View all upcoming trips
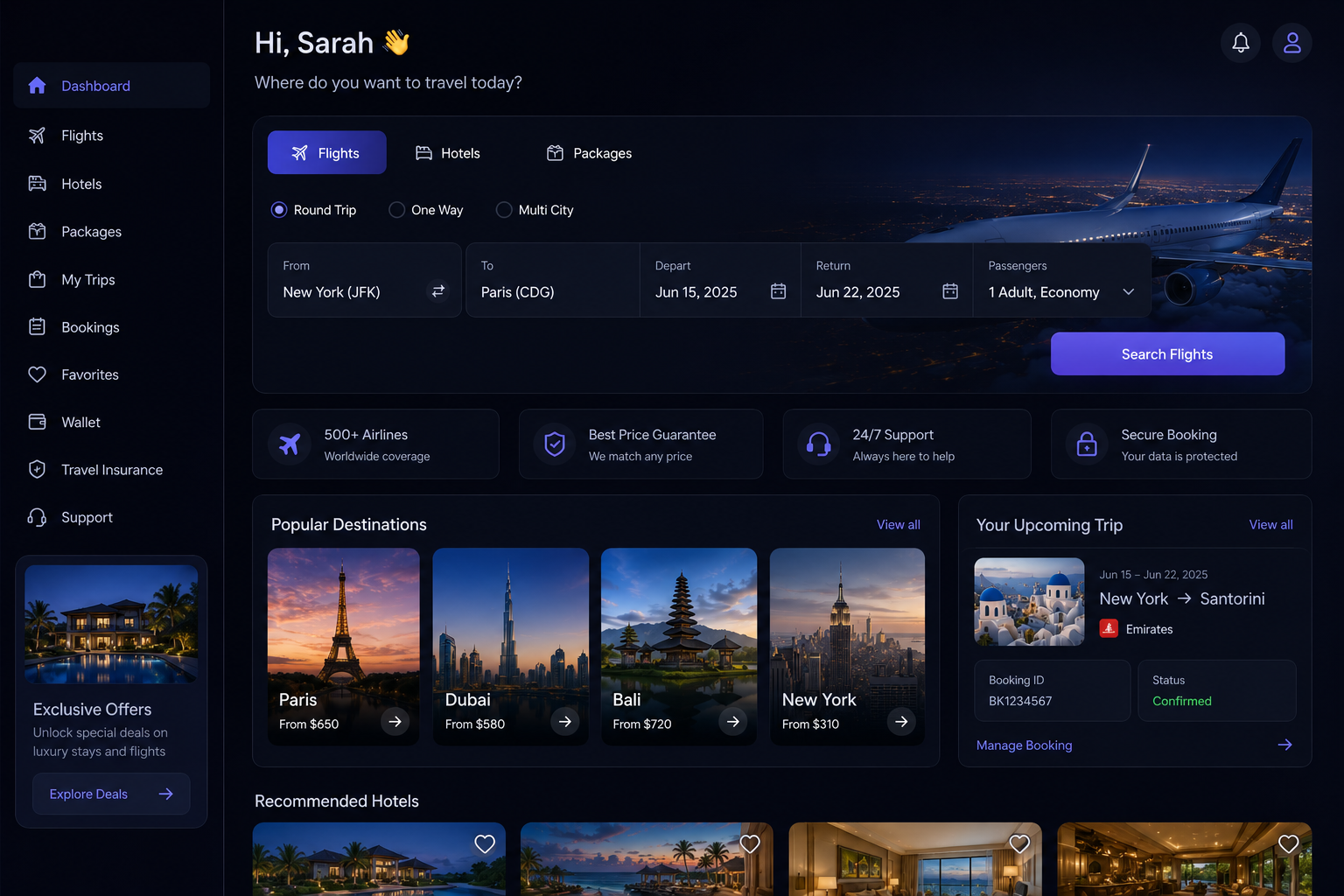This screenshot has height=896, width=1344. tap(1270, 525)
